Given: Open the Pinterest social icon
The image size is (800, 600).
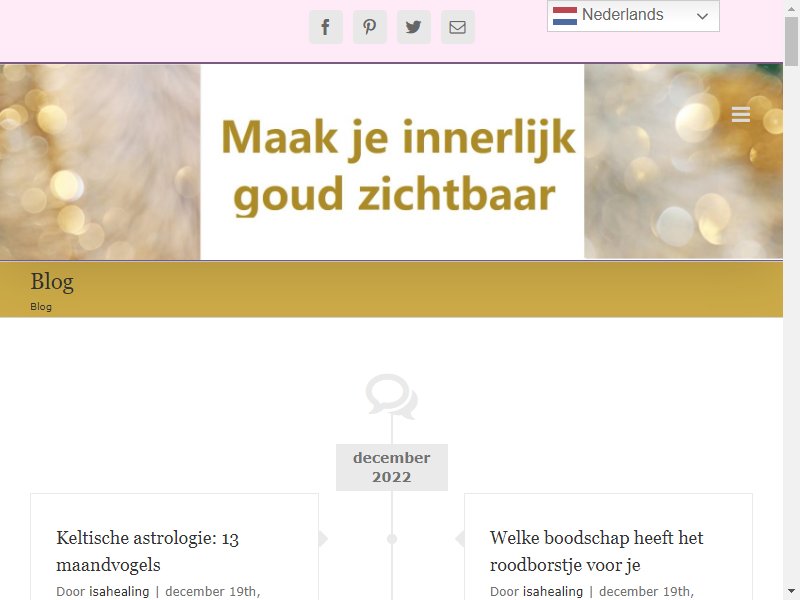Looking at the screenshot, I should [370, 27].
